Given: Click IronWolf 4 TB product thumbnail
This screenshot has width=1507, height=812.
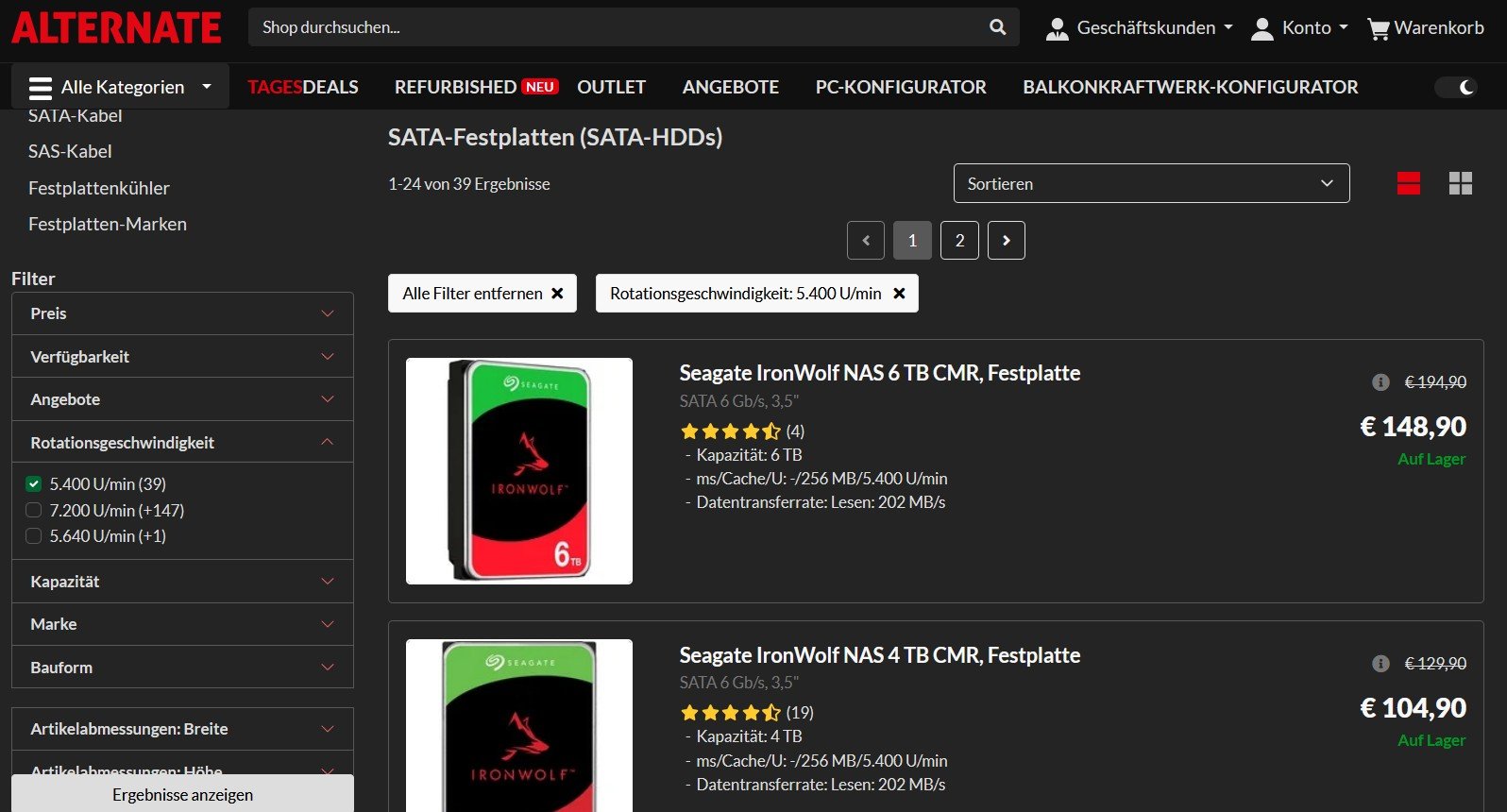Looking at the screenshot, I should pyautogui.click(x=519, y=725).
